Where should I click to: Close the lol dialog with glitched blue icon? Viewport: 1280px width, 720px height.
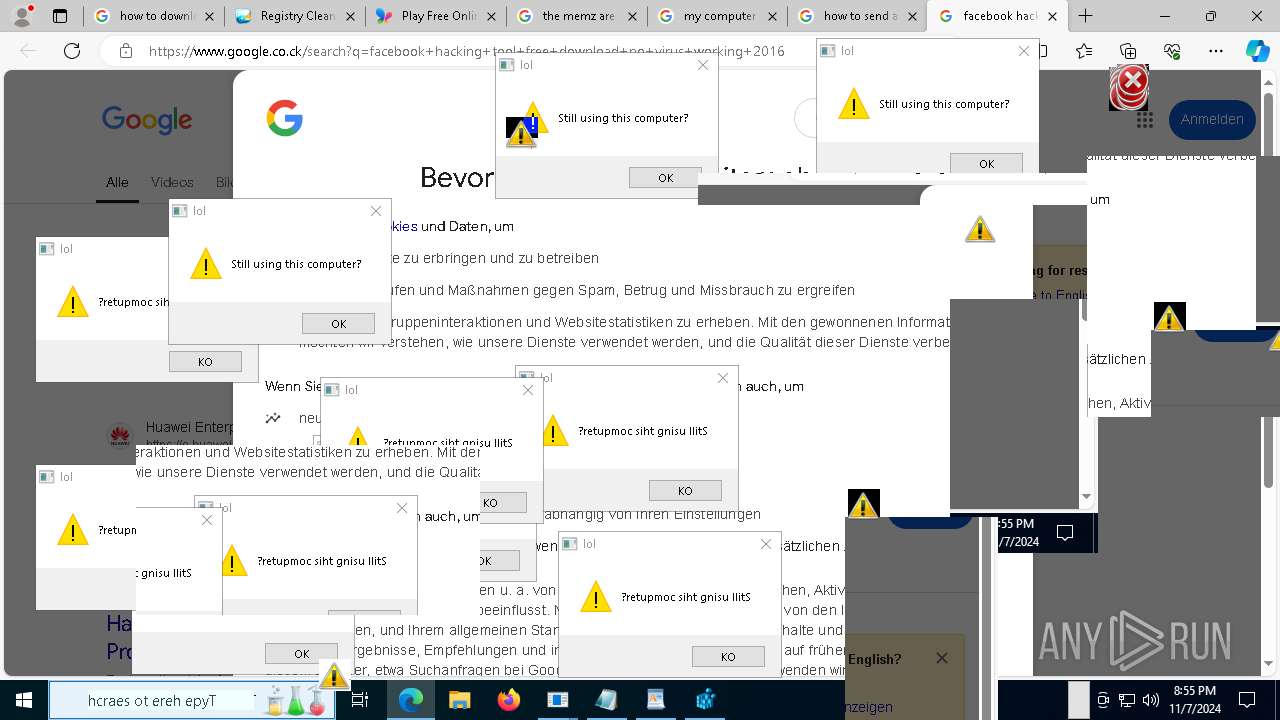pyautogui.click(x=703, y=65)
